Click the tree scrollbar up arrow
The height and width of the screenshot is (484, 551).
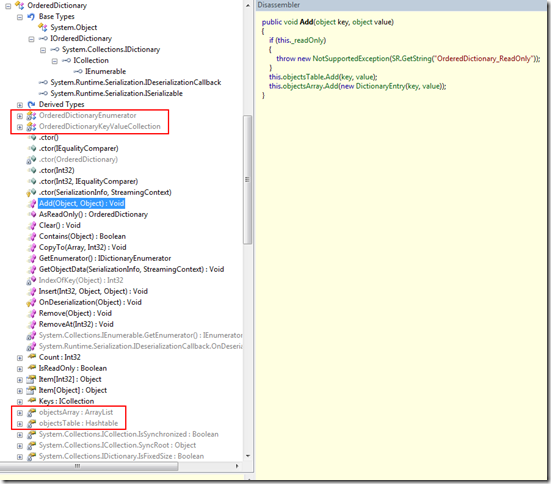click(248, 6)
